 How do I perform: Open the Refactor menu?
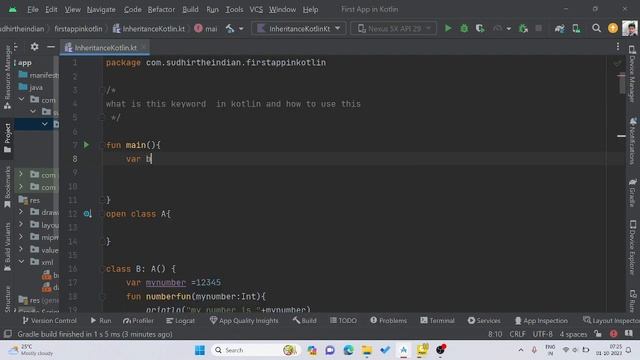(x=161, y=9)
